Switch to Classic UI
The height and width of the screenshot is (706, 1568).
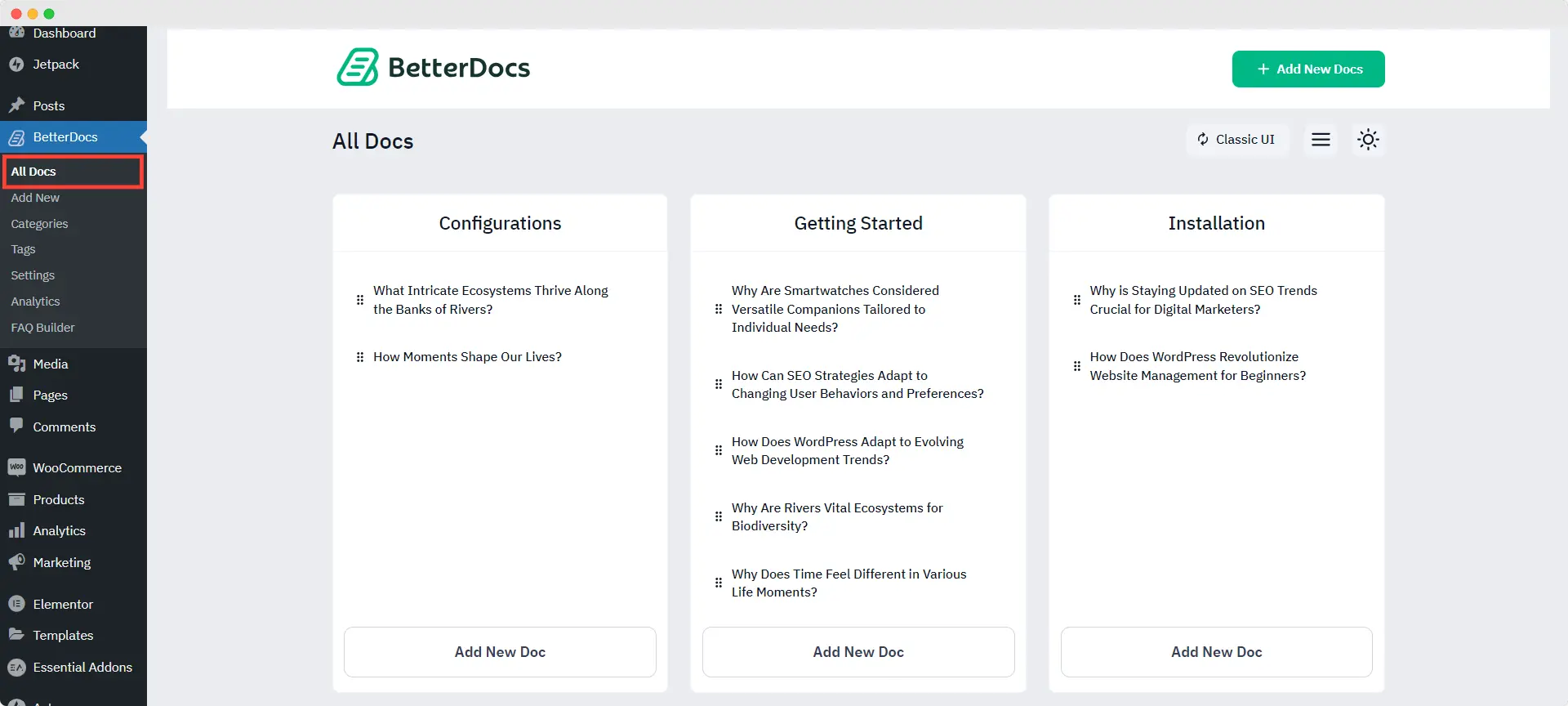(1236, 140)
